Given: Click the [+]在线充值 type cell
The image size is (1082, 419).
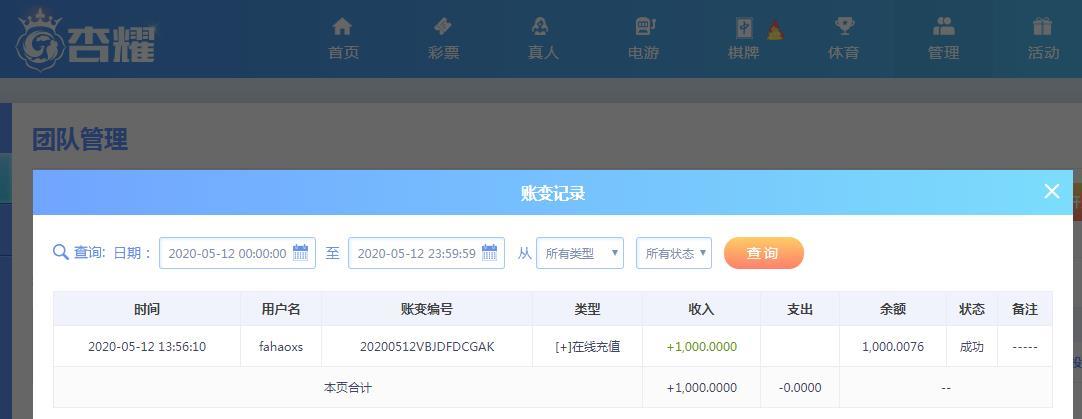Looking at the screenshot, I should (587, 347).
